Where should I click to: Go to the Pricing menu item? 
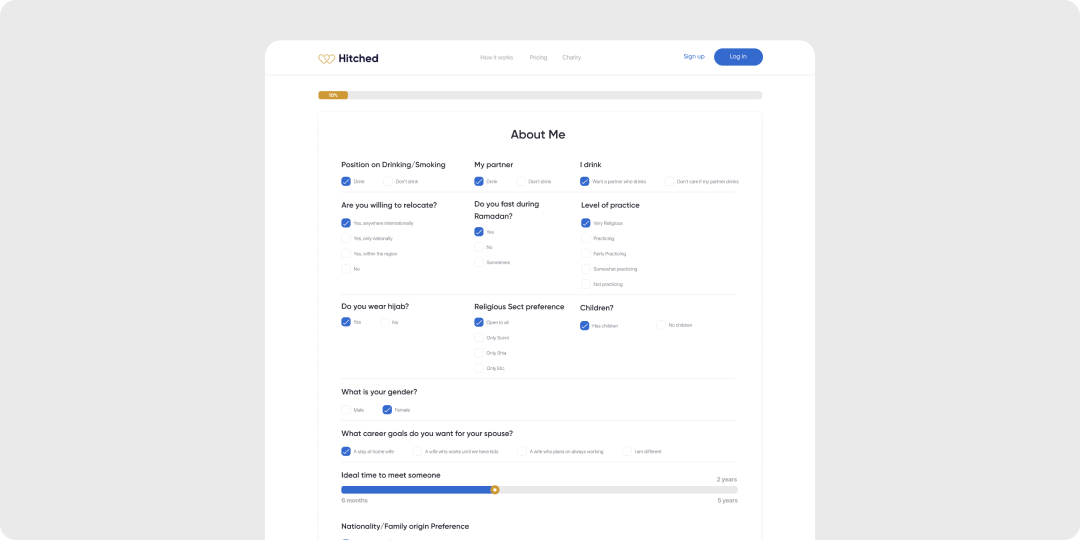pyautogui.click(x=538, y=58)
